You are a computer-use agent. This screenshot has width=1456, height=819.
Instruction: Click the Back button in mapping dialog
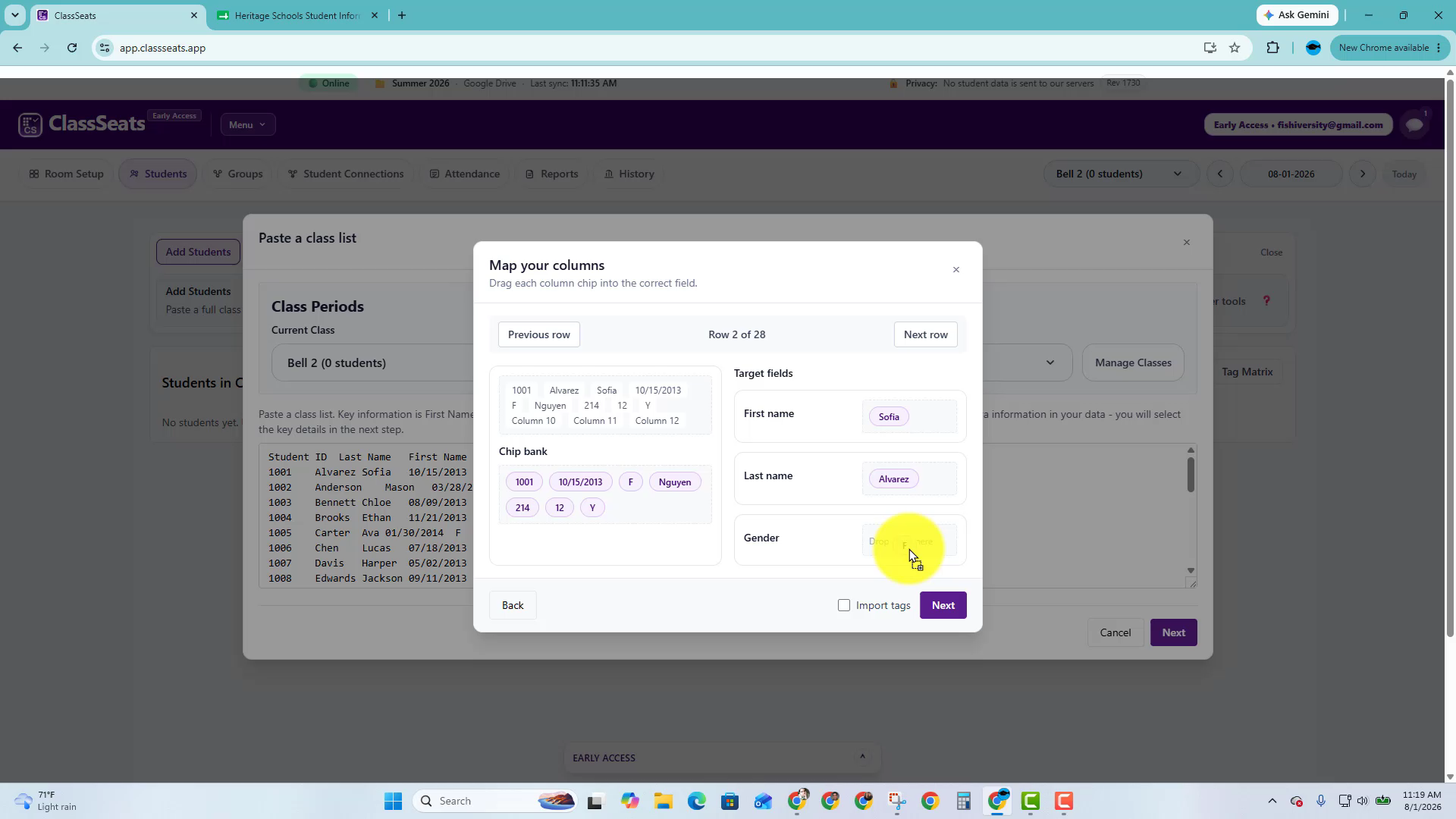point(513,605)
